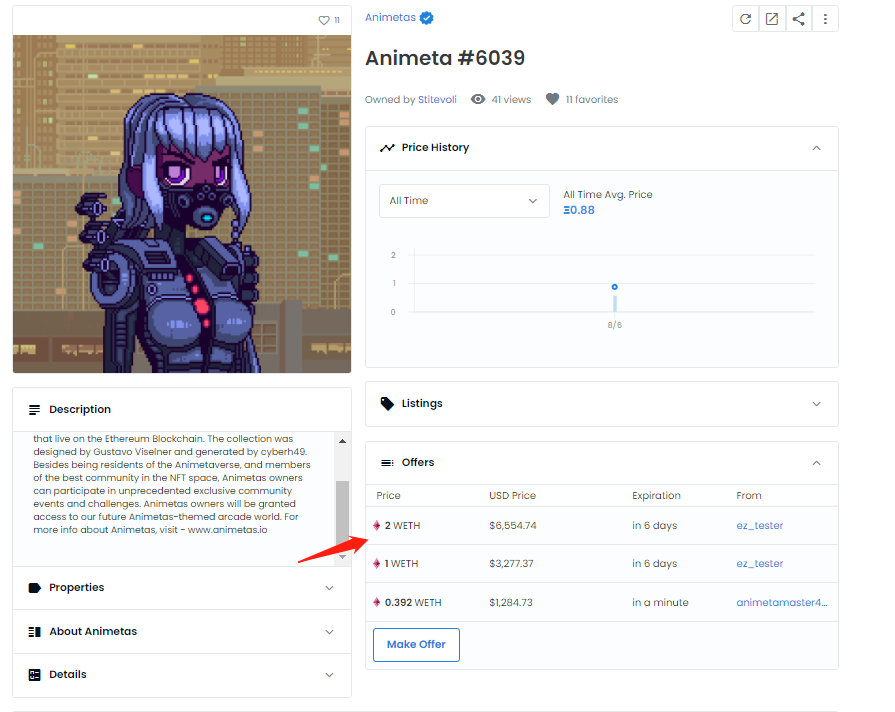
Task: Click the Make Offer button
Action: click(416, 645)
